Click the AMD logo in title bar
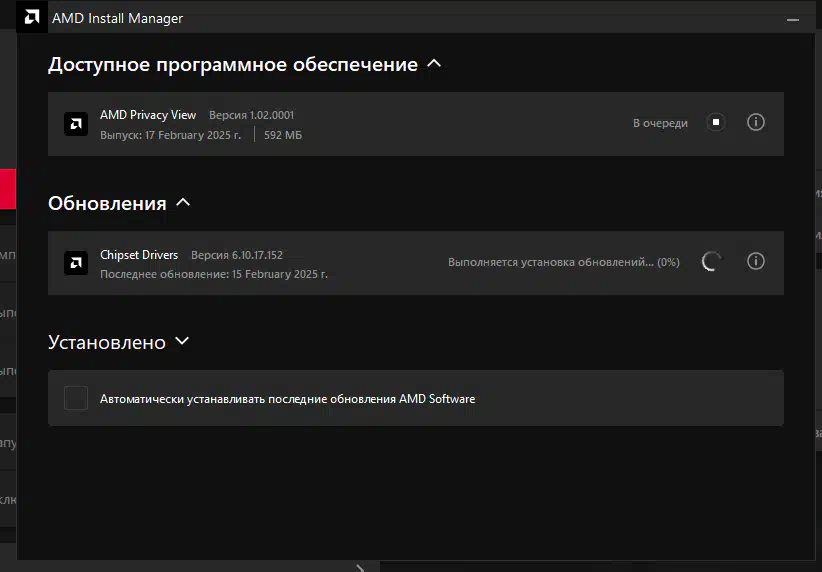This screenshot has width=822, height=572. [32, 18]
